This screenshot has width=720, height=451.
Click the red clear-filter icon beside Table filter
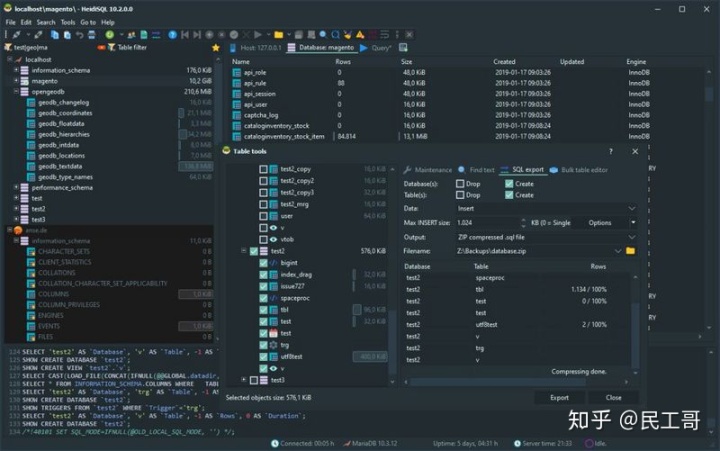(x=101, y=47)
